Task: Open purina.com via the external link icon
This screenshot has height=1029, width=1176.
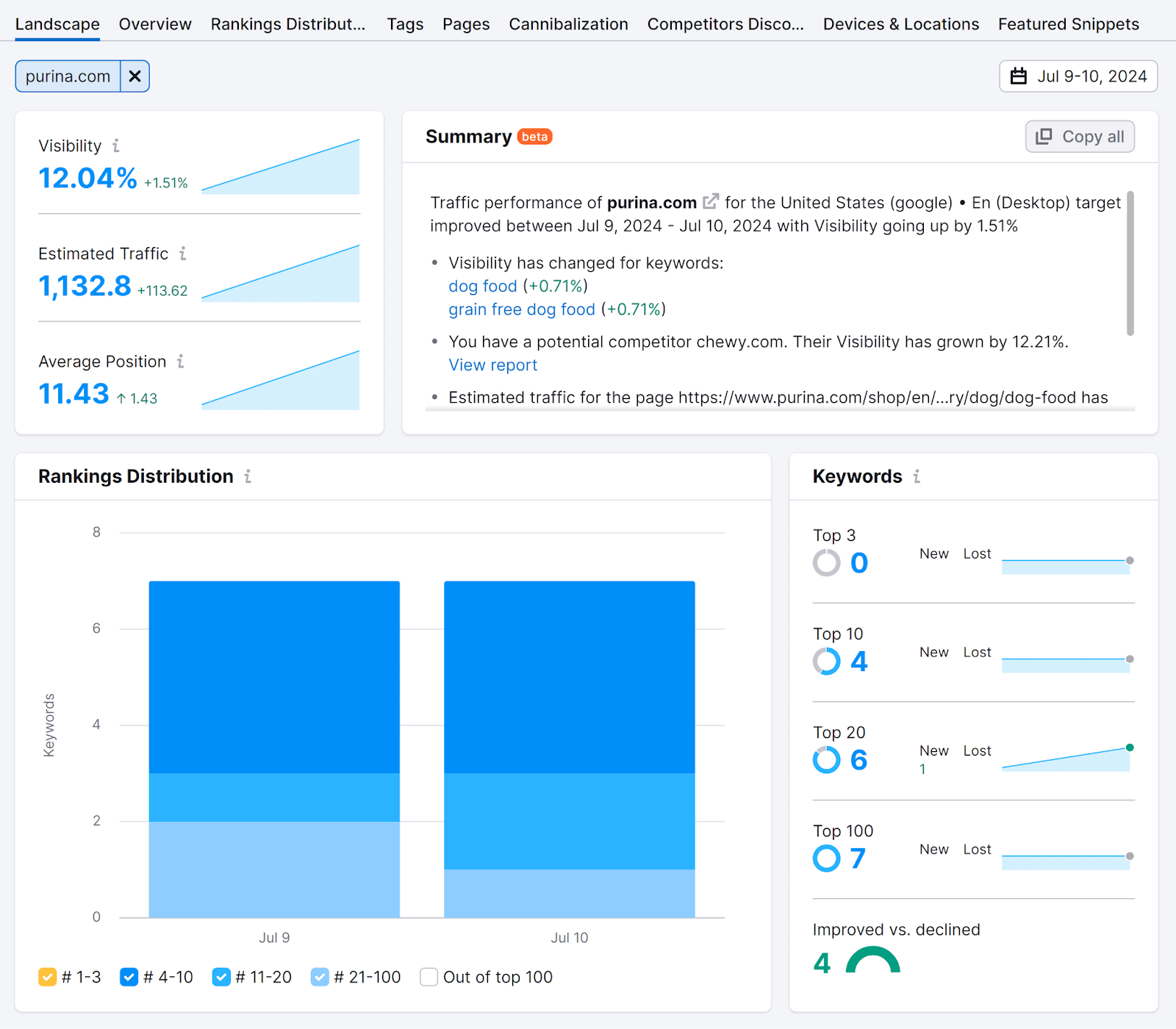Action: pyautogui.click(x=709, y=200)
